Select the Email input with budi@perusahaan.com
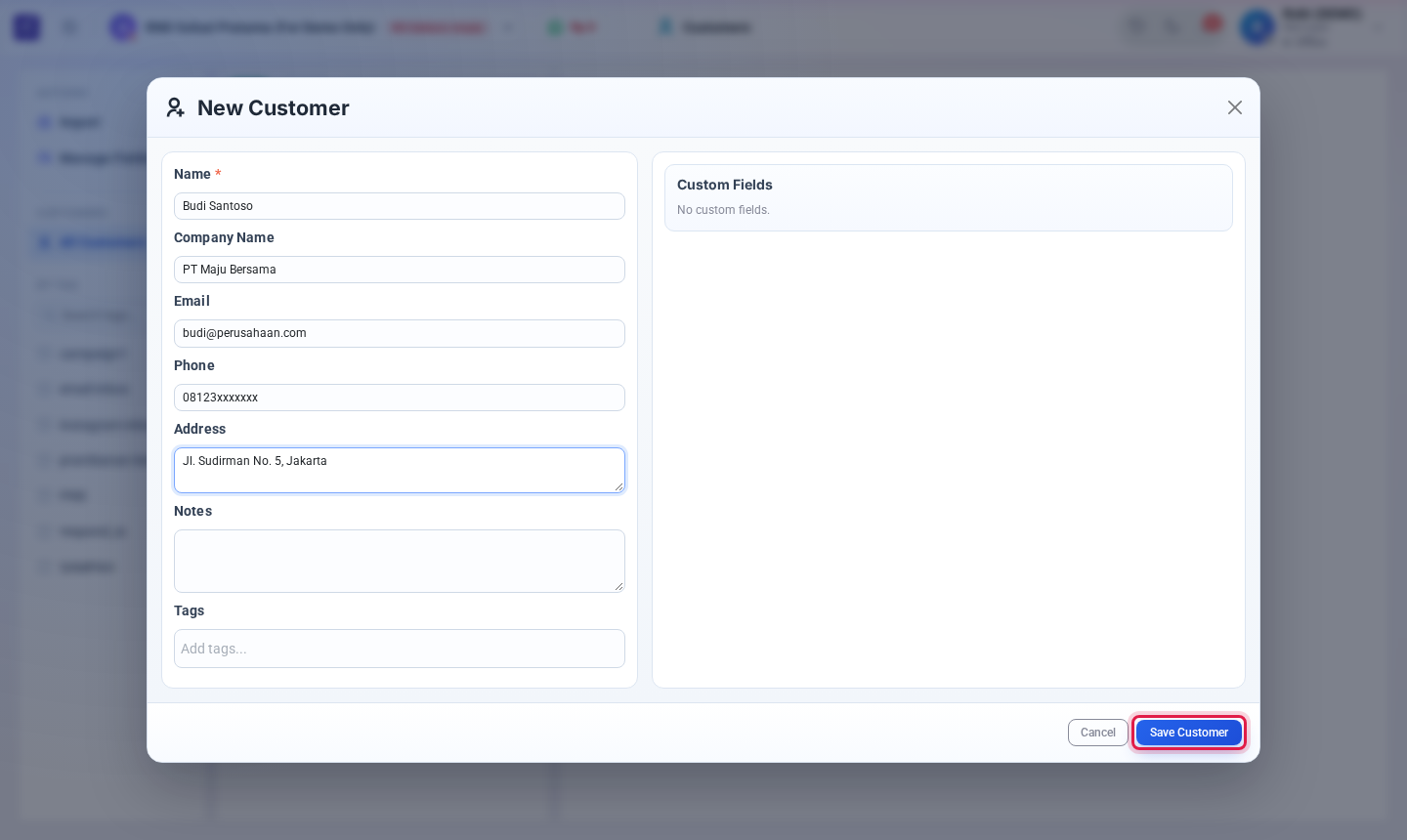This screenshot has height=840, width=1407. 400,333
